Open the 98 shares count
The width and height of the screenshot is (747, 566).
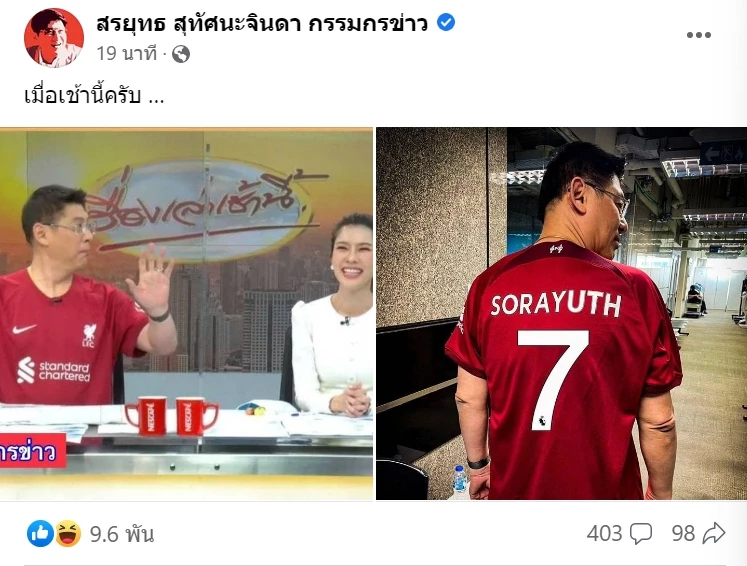[x=683, y=534]
